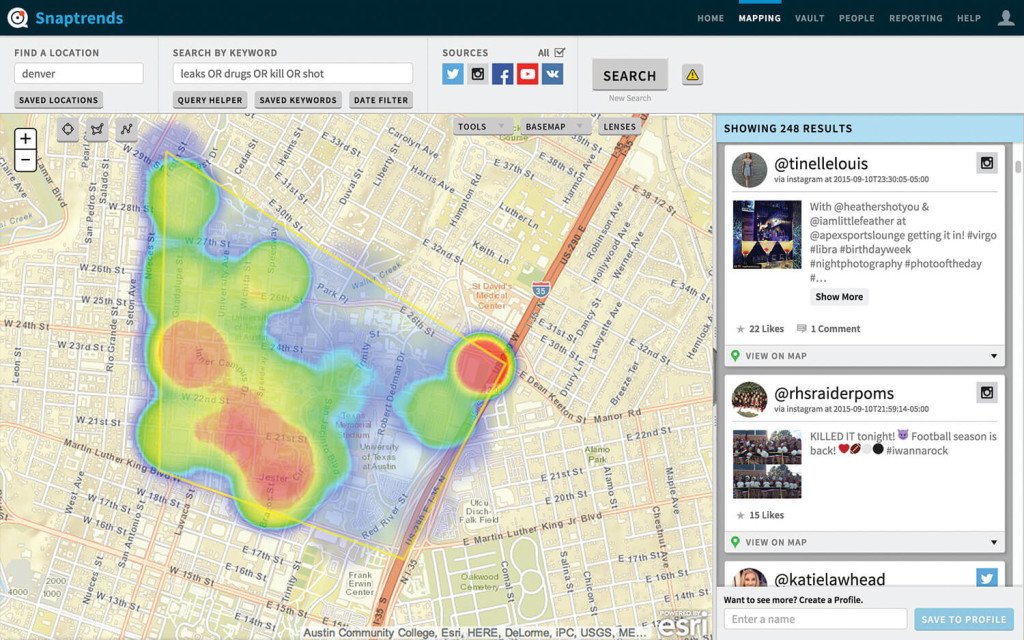Zoom in on the map
Screen dimensions: 1024x640
pos(26,139)
